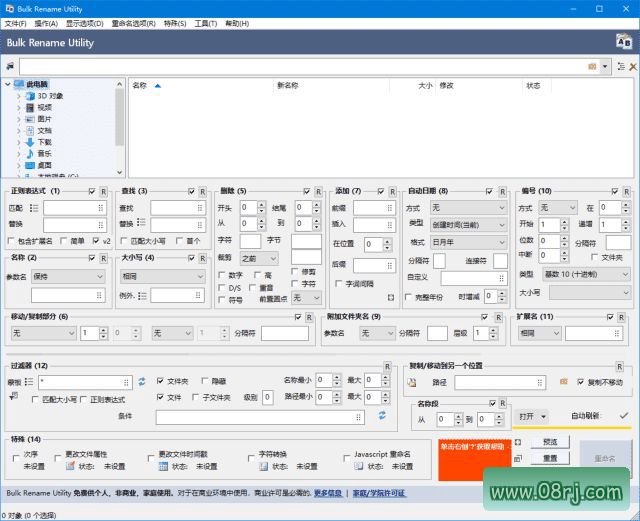Click the 字符转换 status icon
640x521 pixels.
264,466
